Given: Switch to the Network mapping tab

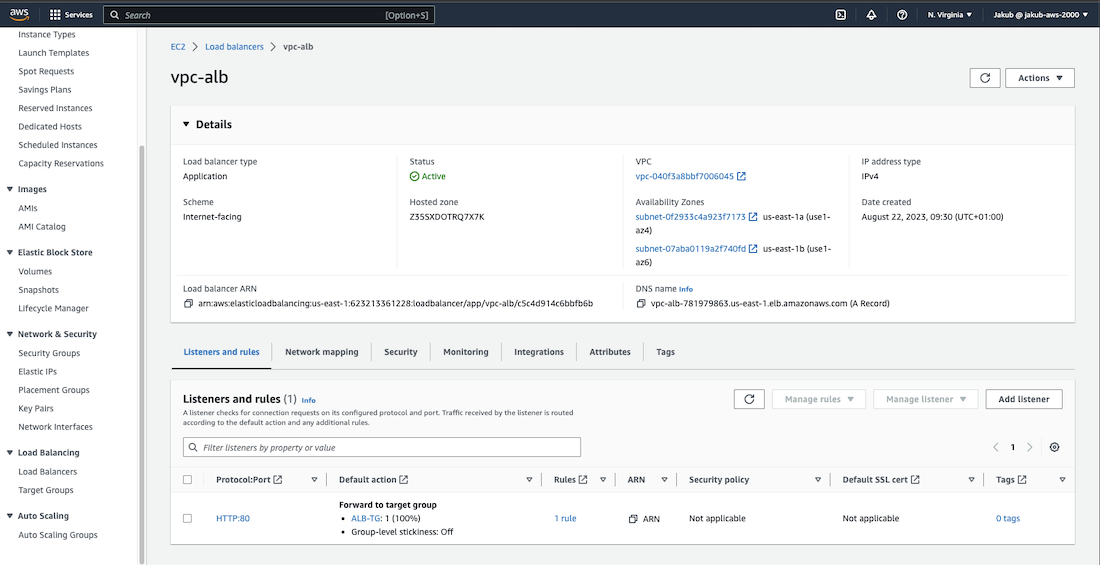Looking at the screenshot, I should pos(321,352).
